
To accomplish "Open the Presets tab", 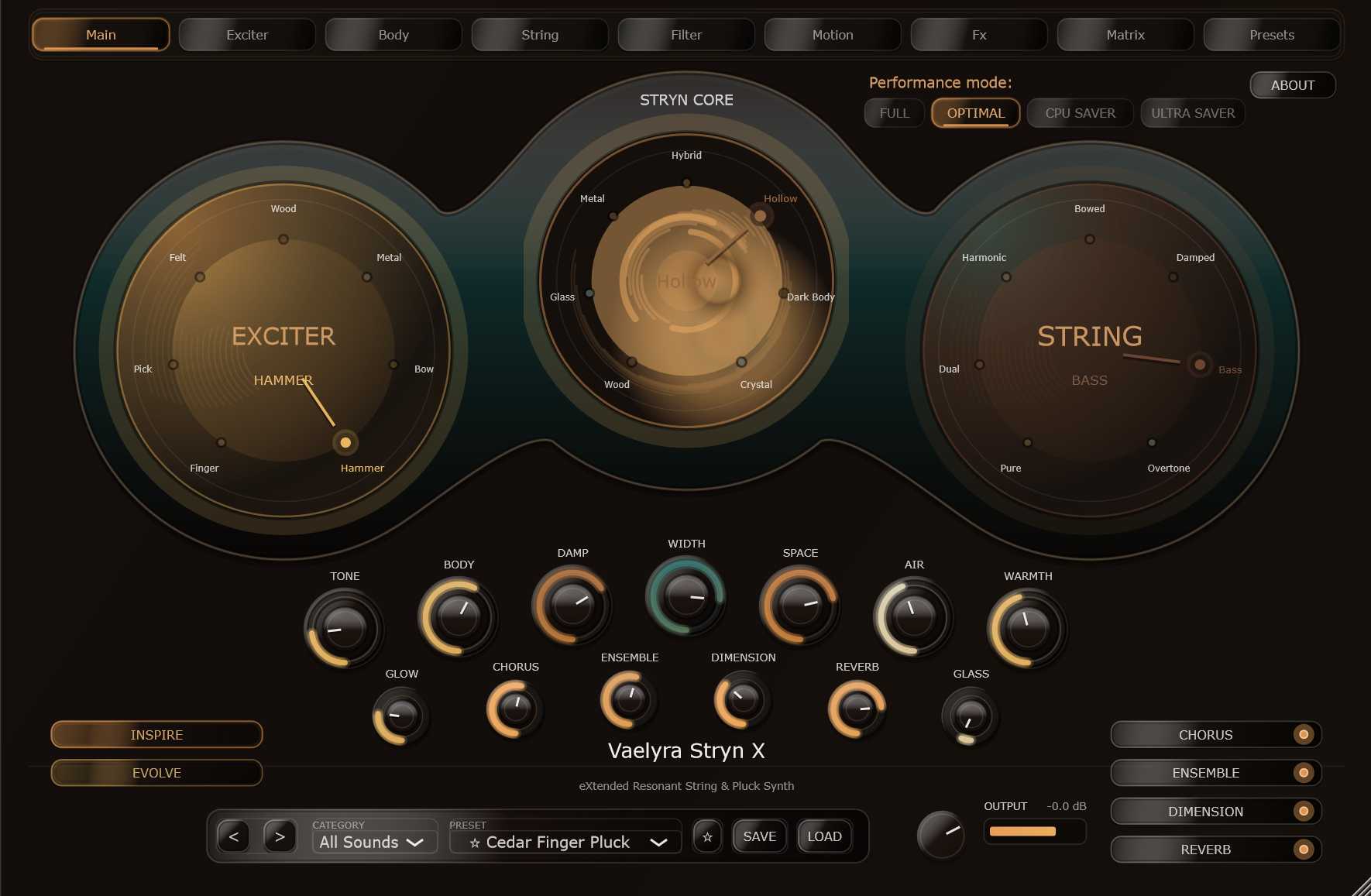I will (x=1272, y=35).
